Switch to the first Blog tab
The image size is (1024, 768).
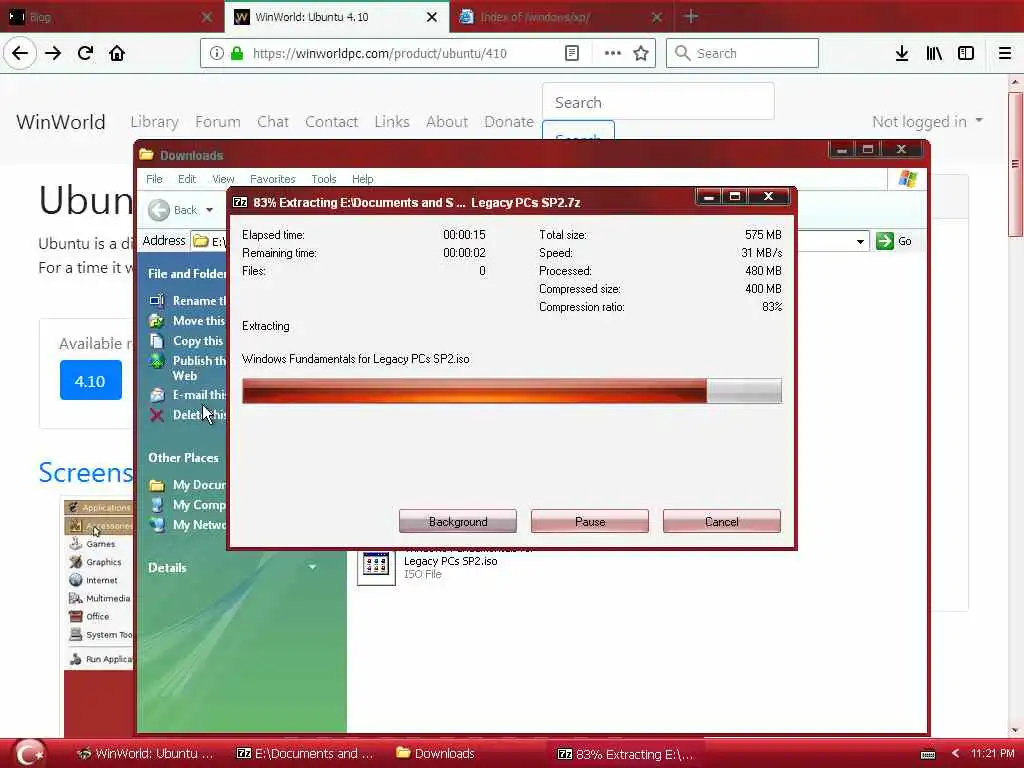[111, 17]
